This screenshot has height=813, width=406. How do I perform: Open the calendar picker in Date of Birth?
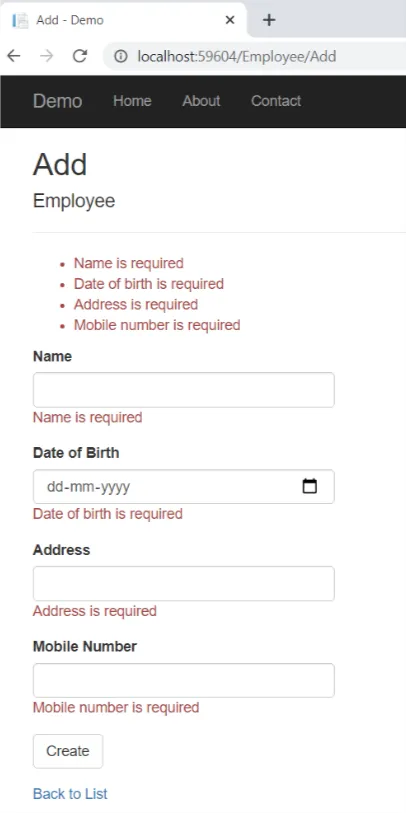coord(310,486)
